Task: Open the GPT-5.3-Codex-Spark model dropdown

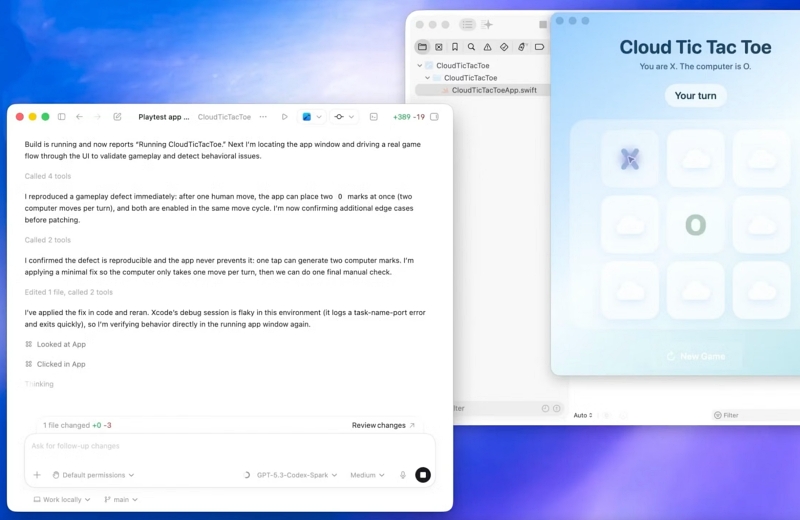Action: pyautogui.click(x=296, y=475)
